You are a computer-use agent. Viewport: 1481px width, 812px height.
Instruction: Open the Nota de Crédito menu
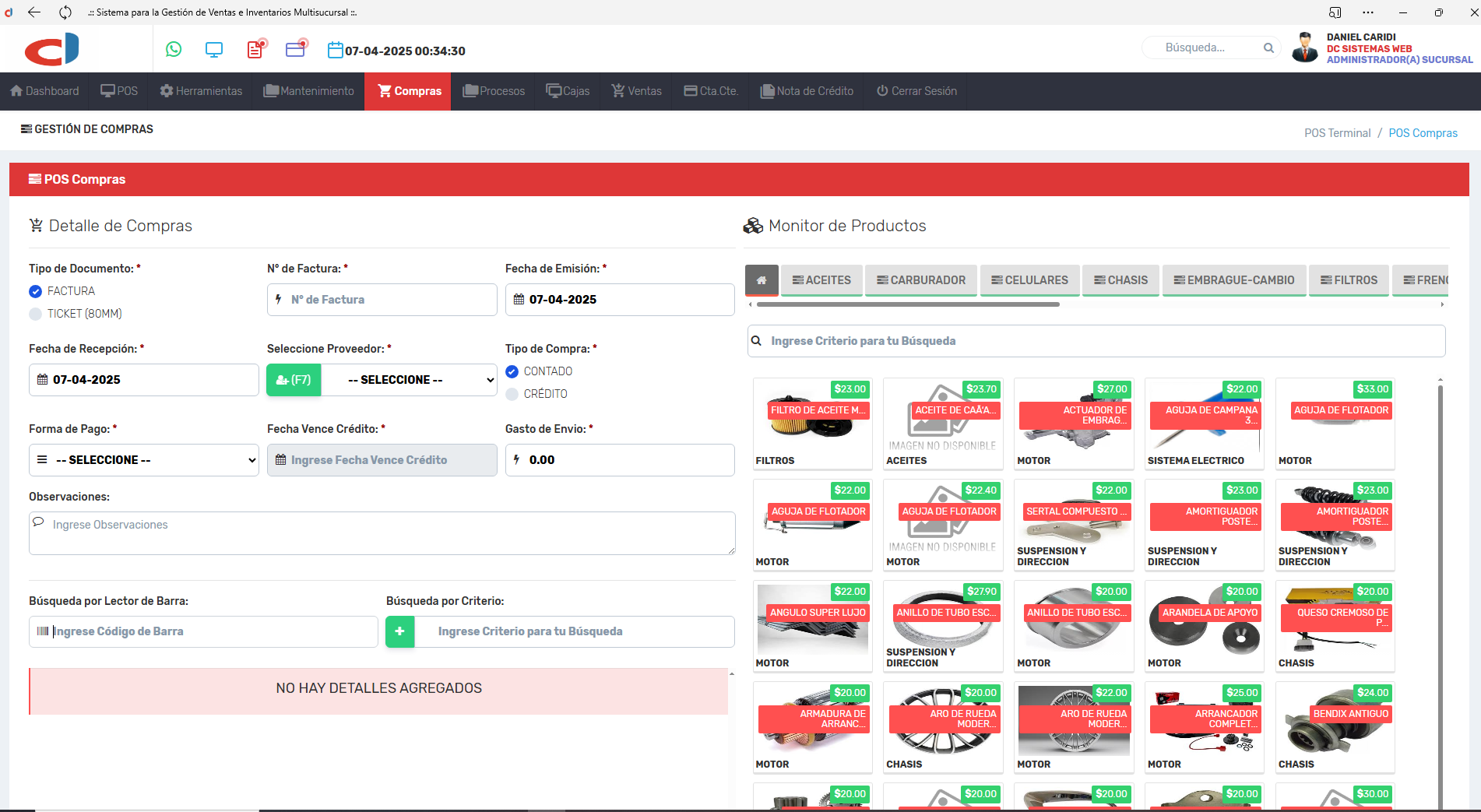click(807, 91)
